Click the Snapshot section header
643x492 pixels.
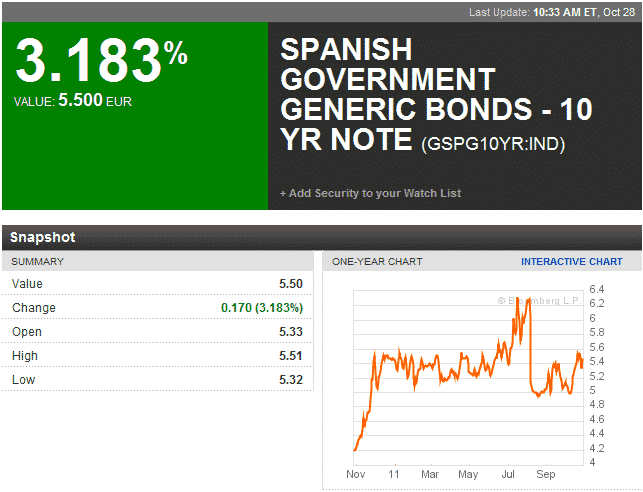point(43,238)
